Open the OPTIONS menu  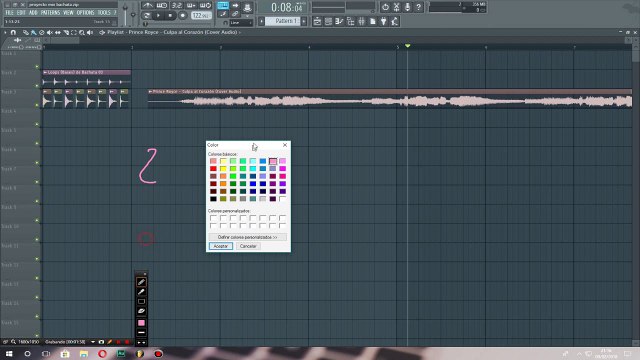[x=85, y=13]
